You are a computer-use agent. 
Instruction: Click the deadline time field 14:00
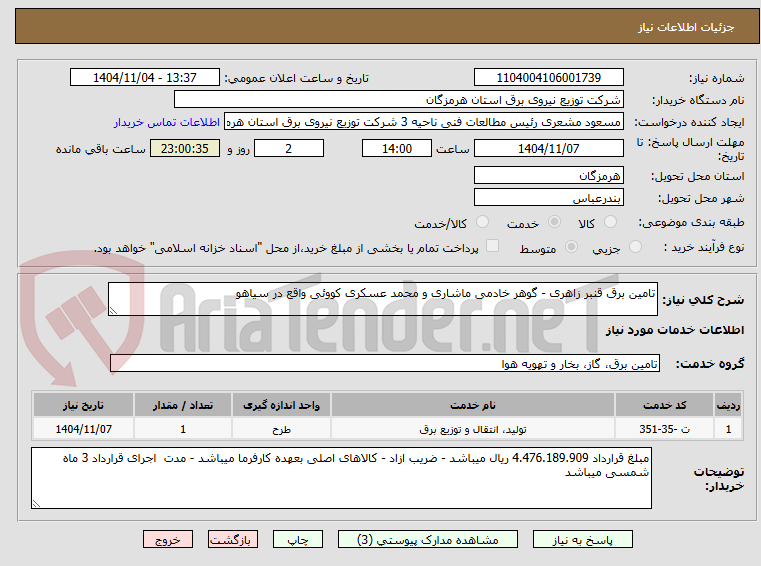(x=397, y=149)
